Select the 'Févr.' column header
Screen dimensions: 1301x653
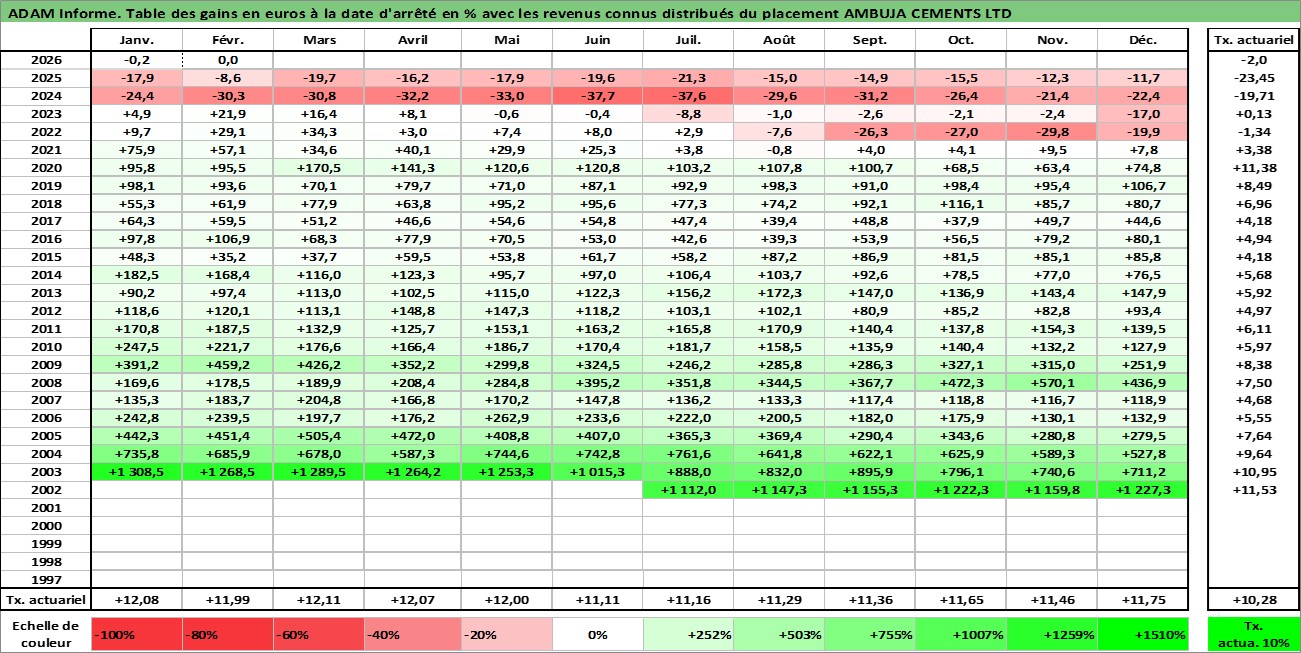tap(227, 40)
